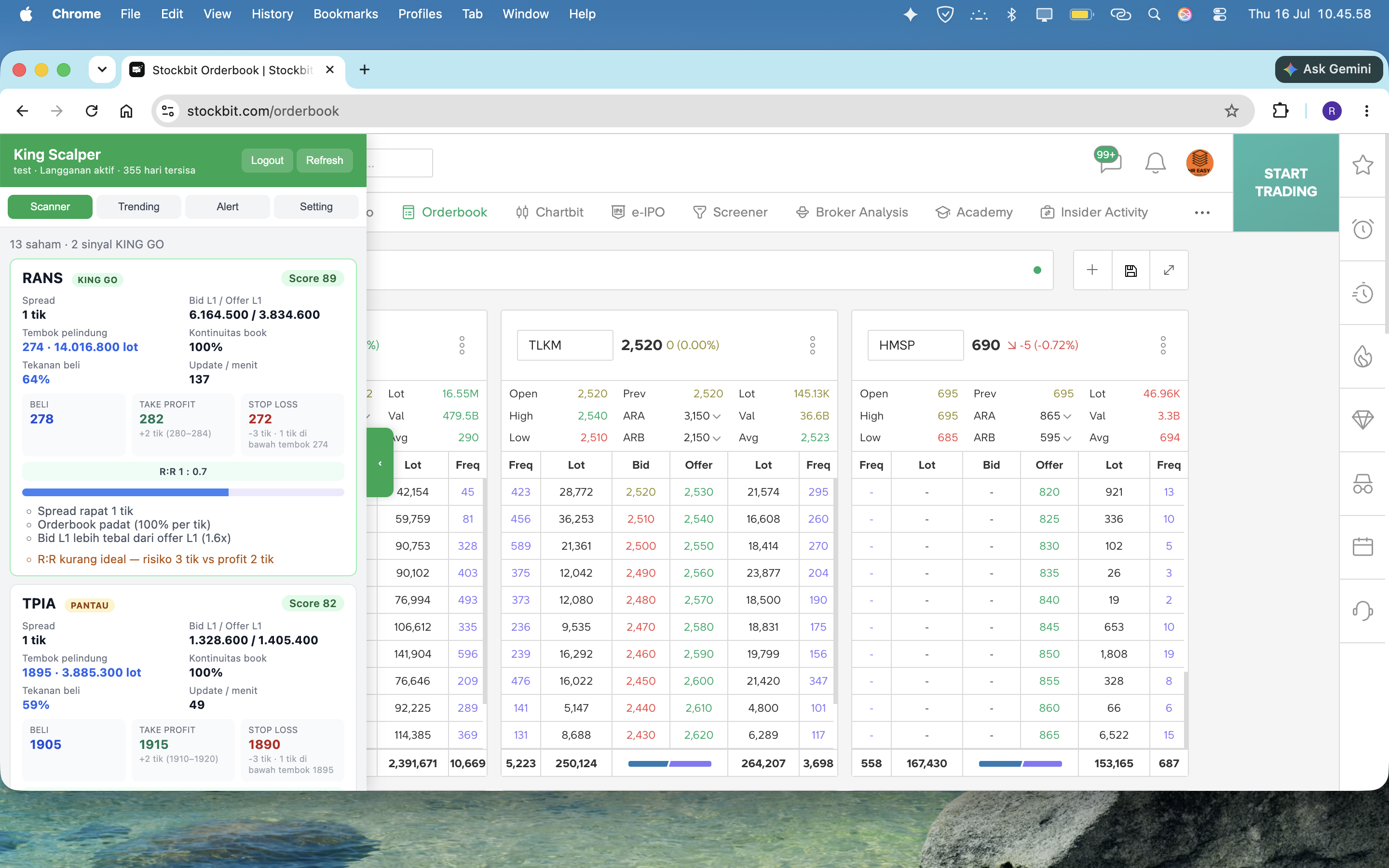Image resolution: width=1389 pixels, height=868 pixels.
Task: Reload the Stockbit page
Action: tap(92, 111)
